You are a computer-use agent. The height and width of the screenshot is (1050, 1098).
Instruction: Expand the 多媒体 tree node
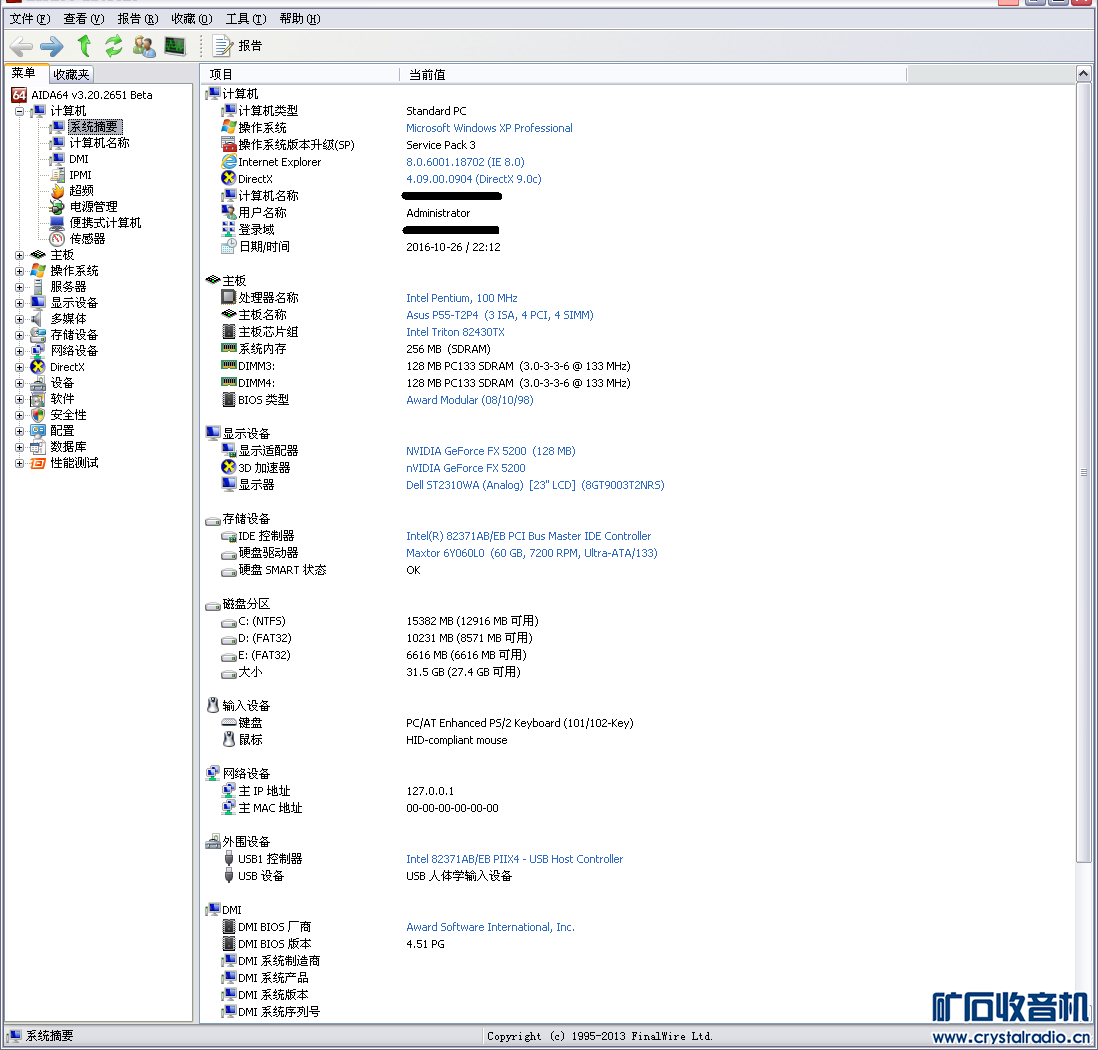20,319
